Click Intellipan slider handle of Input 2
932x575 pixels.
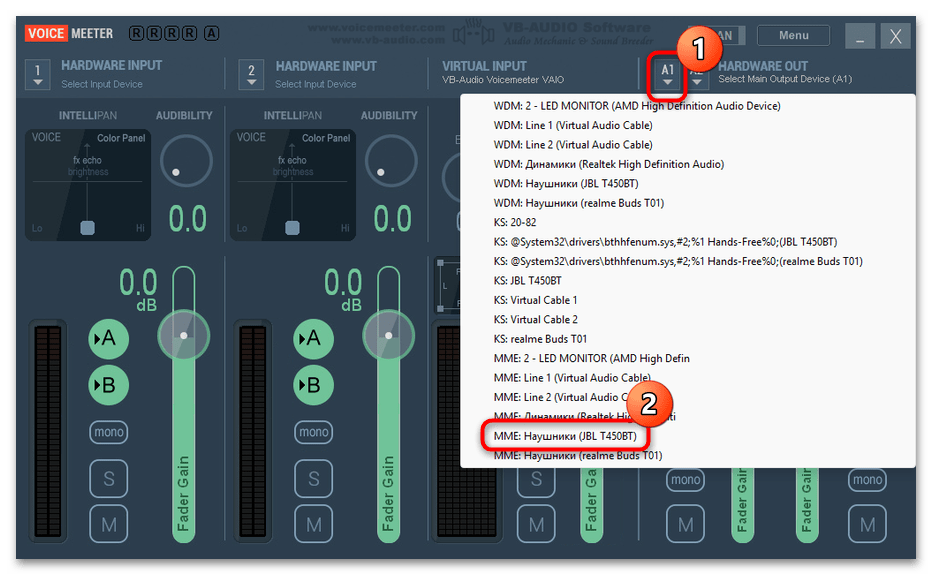(292, 227)
